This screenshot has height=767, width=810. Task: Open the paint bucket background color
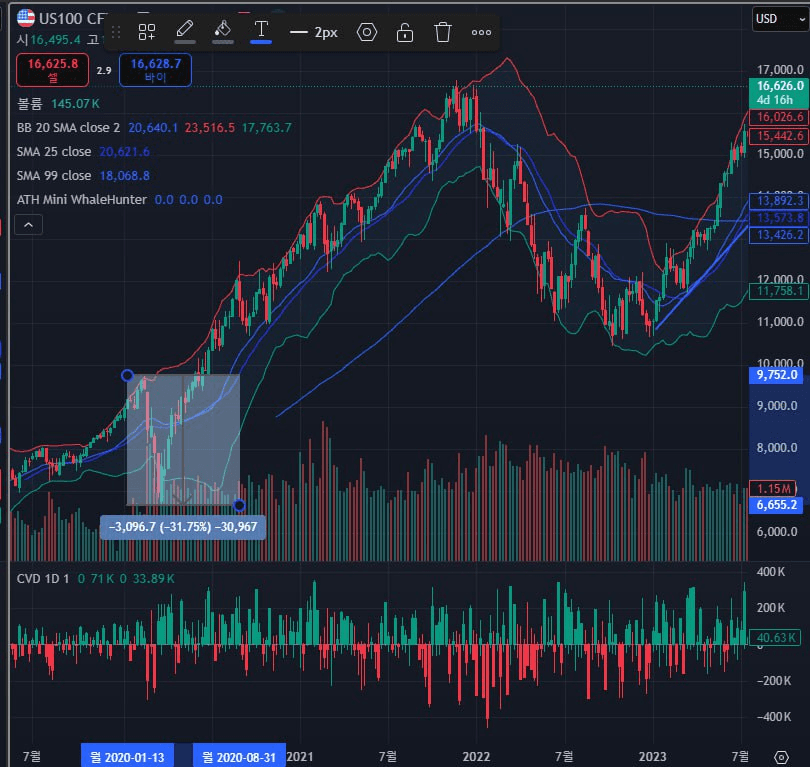223,31
